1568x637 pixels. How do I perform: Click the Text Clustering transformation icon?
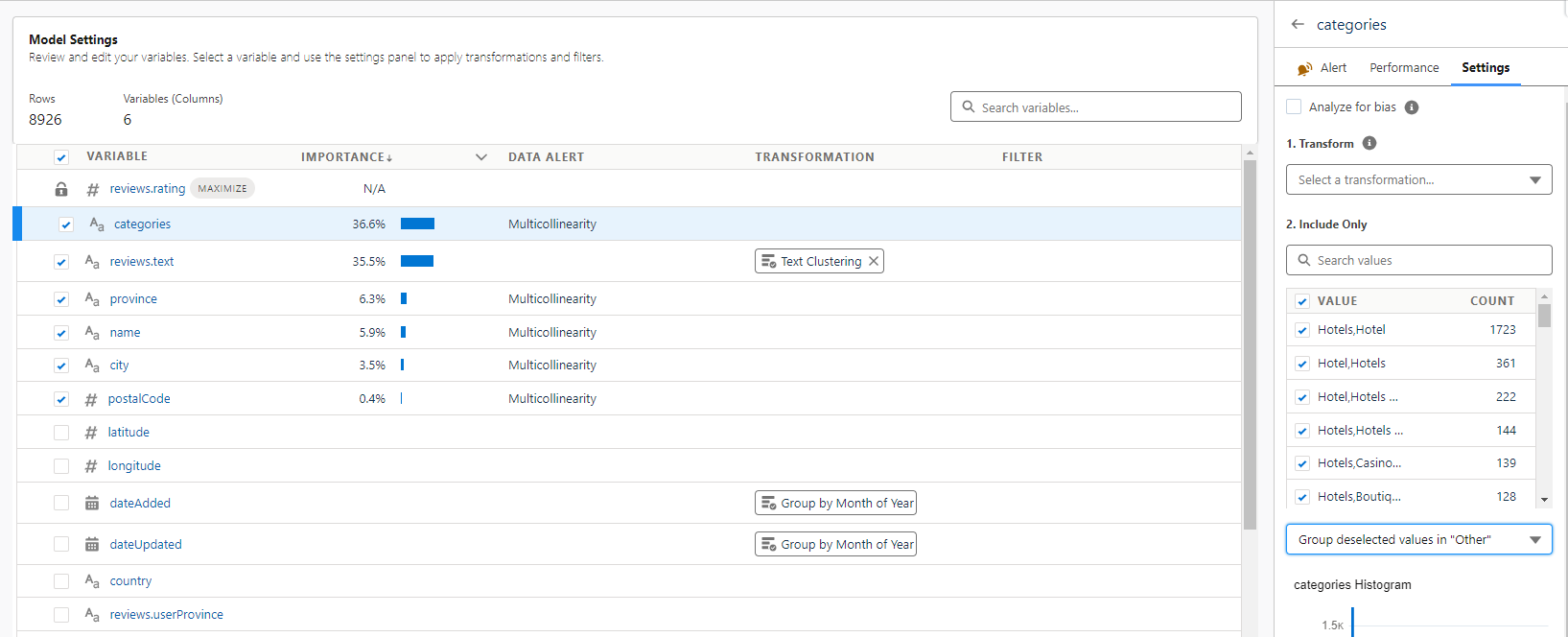pyautogui.click(x=768, y=262)
